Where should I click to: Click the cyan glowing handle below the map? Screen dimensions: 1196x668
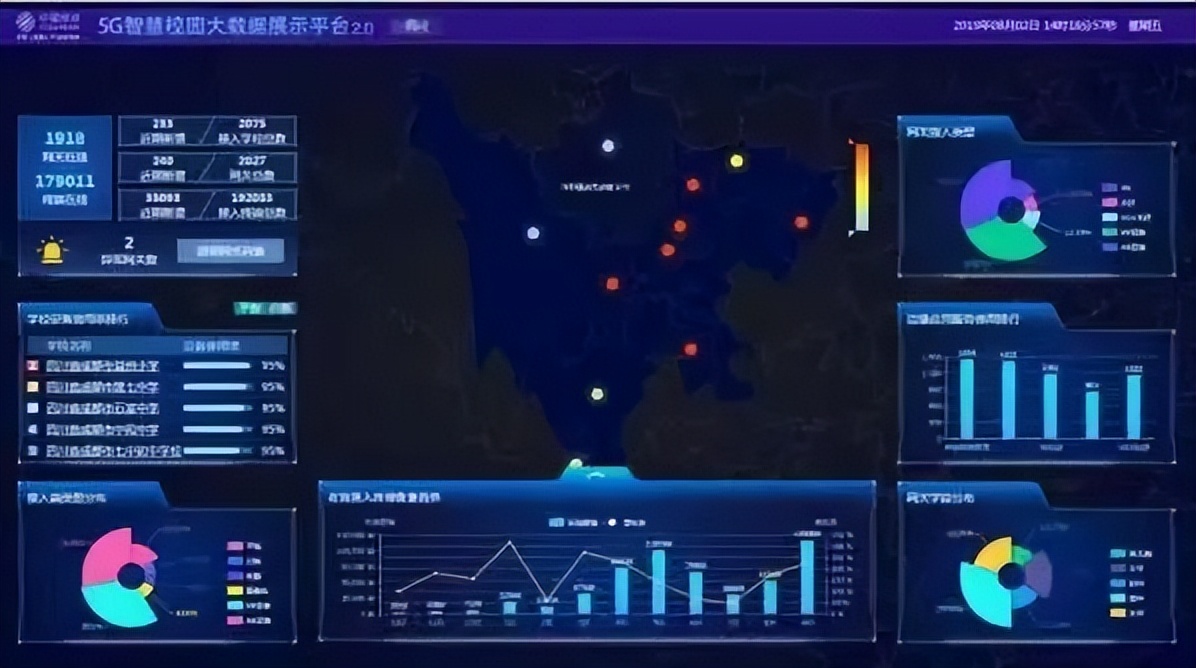point(597,472)
